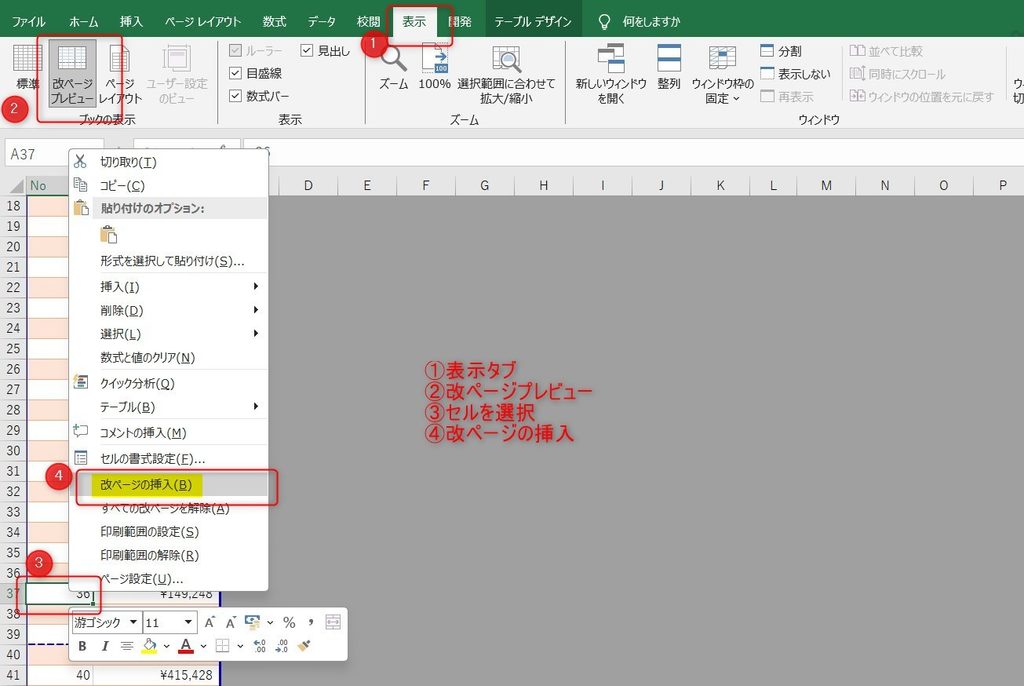Center-align text in mini toolbar
Screen dimensions: 1024x686
(x=127, y=646)
